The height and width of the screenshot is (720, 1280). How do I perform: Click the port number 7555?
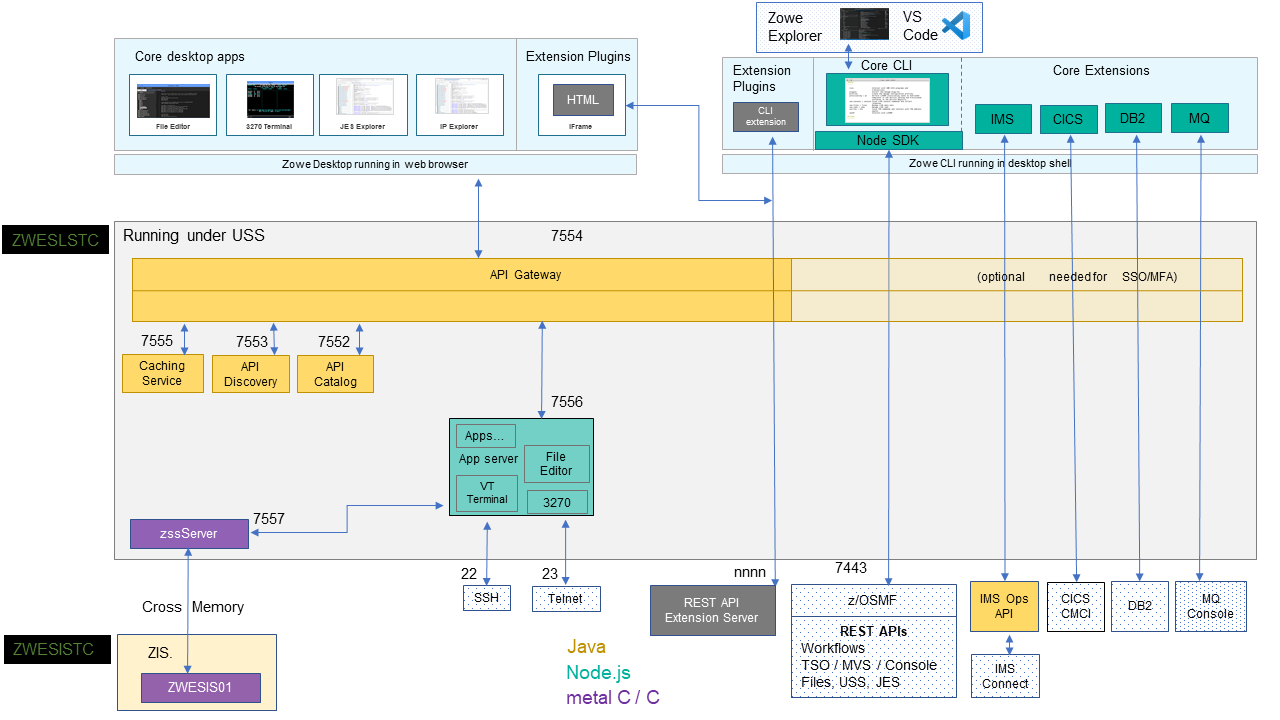[x=157, y=341]
